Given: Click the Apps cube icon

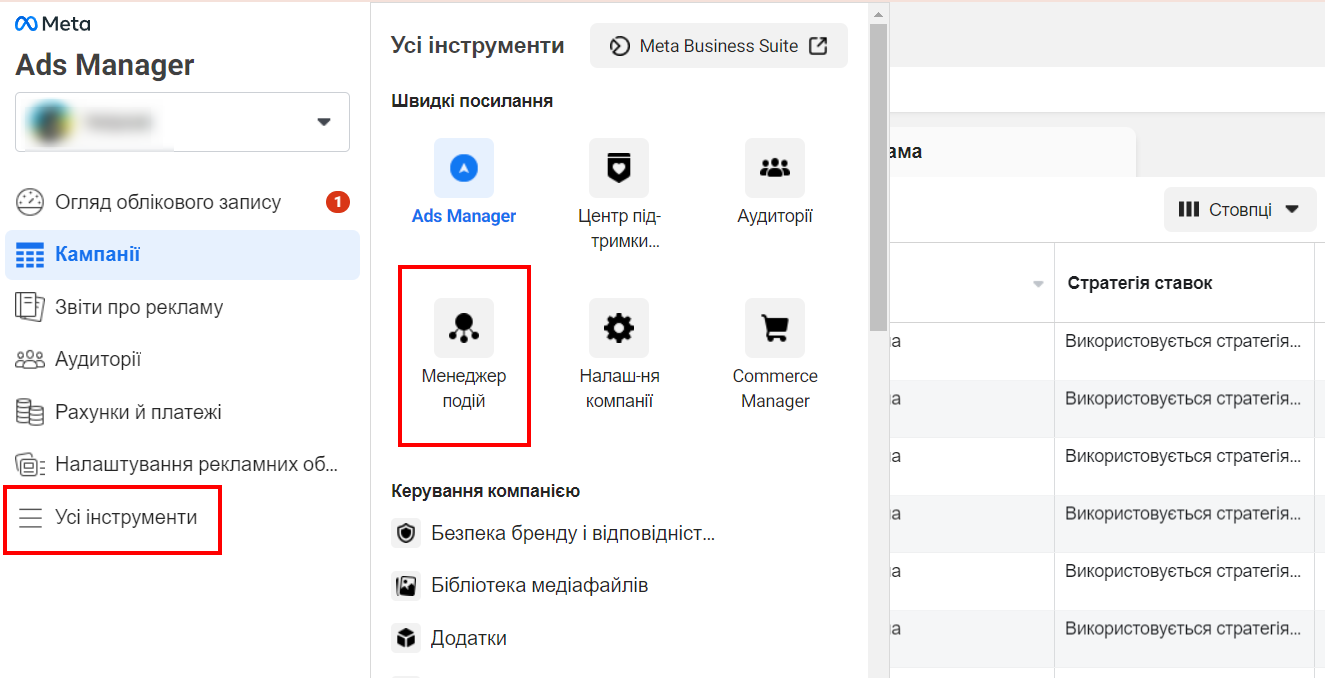Looking at the screenshot, I should (x=405, y=638).
